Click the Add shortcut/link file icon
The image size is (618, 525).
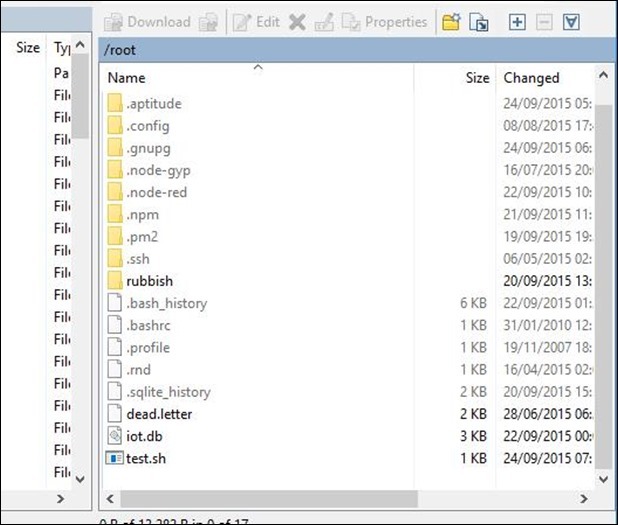tap(479, 22)
